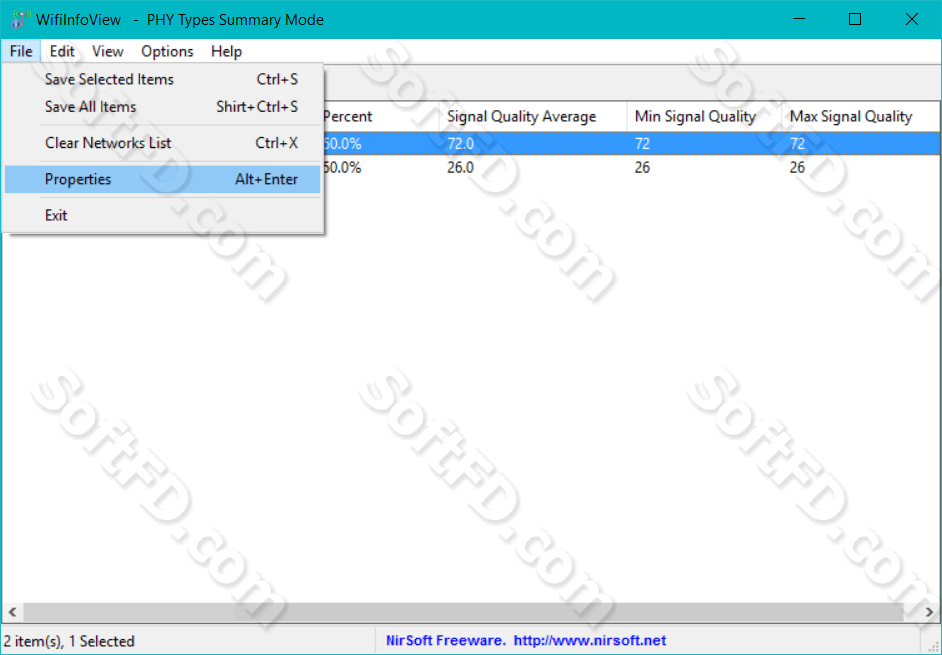Open the View menu
This screenshot has height=655, width=942.
(x=108, y=52)
